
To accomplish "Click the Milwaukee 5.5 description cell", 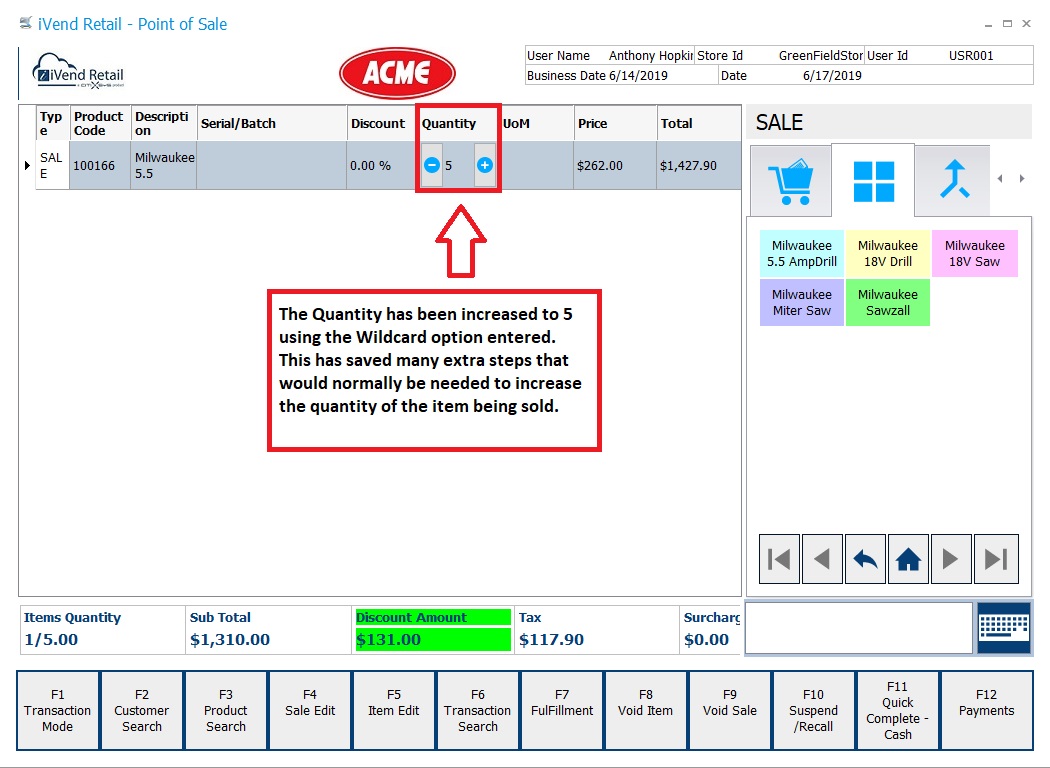I will 164,165.
